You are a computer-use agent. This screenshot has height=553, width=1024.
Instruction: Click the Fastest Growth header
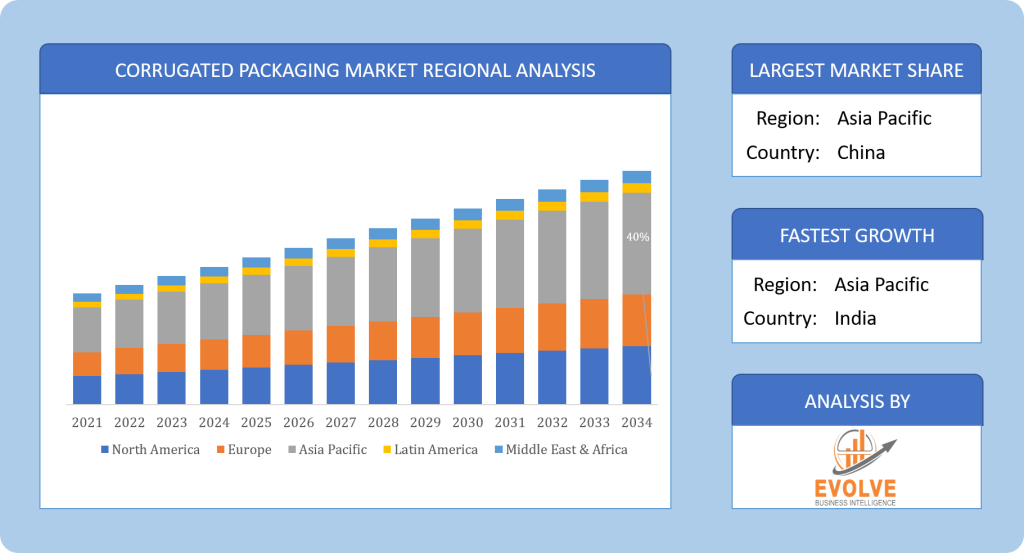click(x=857, y=236)
